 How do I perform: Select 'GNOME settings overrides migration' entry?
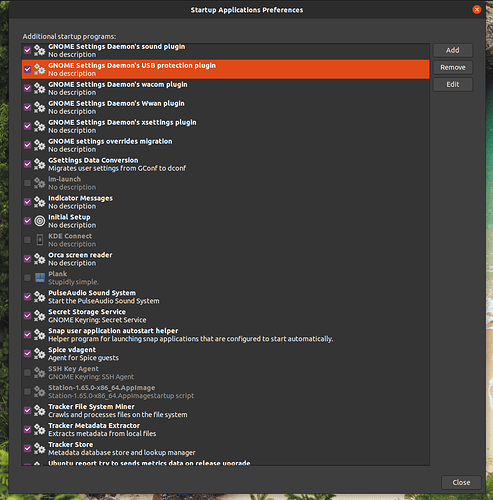tap(110, 141)
